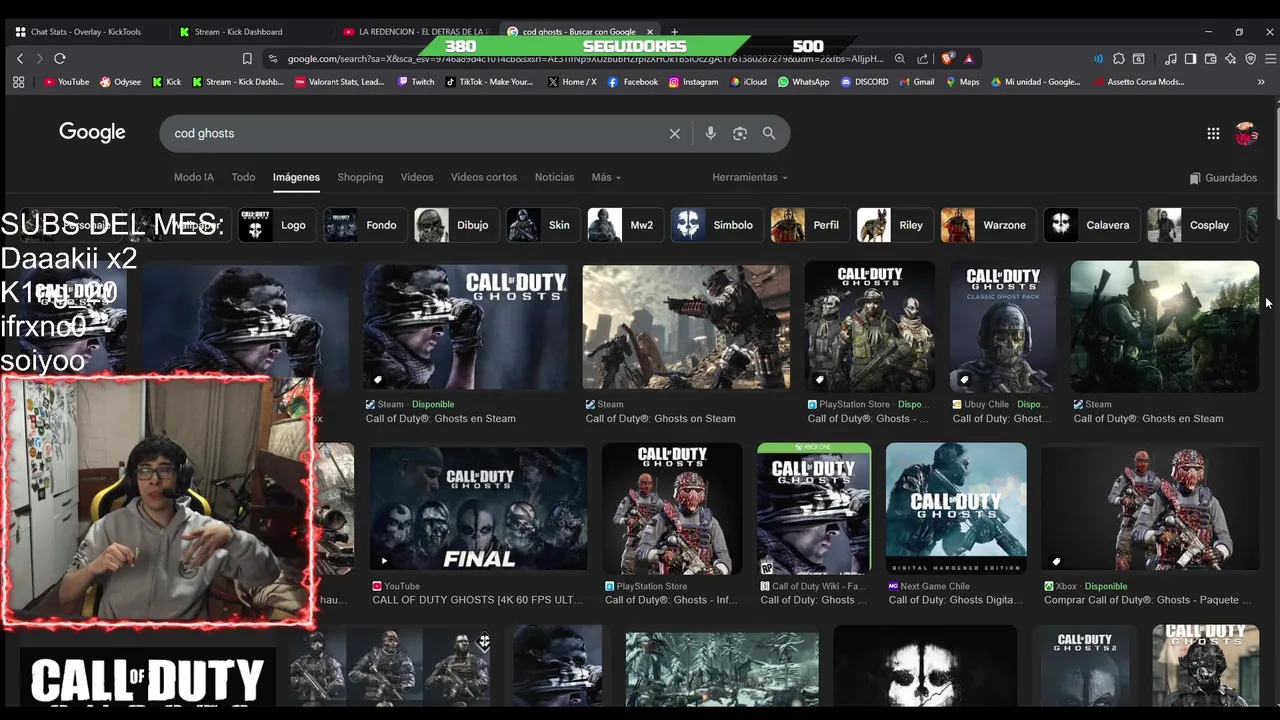The image size is (1280, 720).
Task: Open the browser hamburger menu
Action: click(x=1270, y=59)
